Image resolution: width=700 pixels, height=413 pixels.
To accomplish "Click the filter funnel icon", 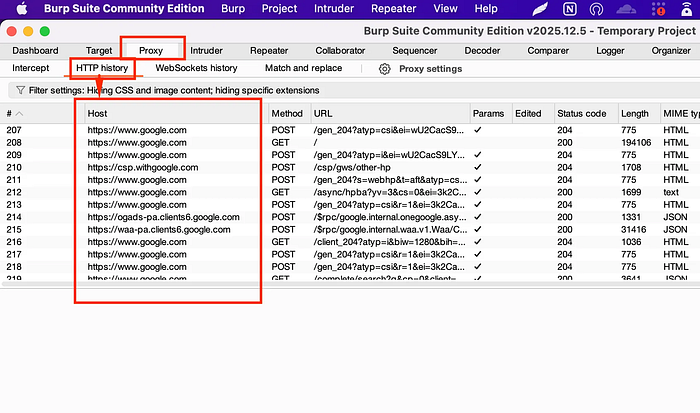I will 20,90.
